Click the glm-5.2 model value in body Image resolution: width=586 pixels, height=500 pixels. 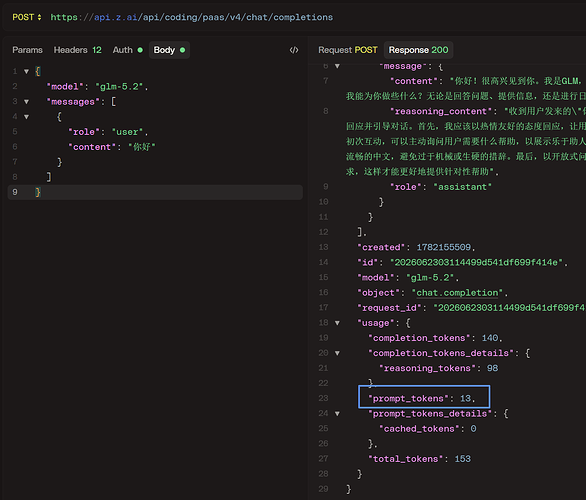pos(120,87)
